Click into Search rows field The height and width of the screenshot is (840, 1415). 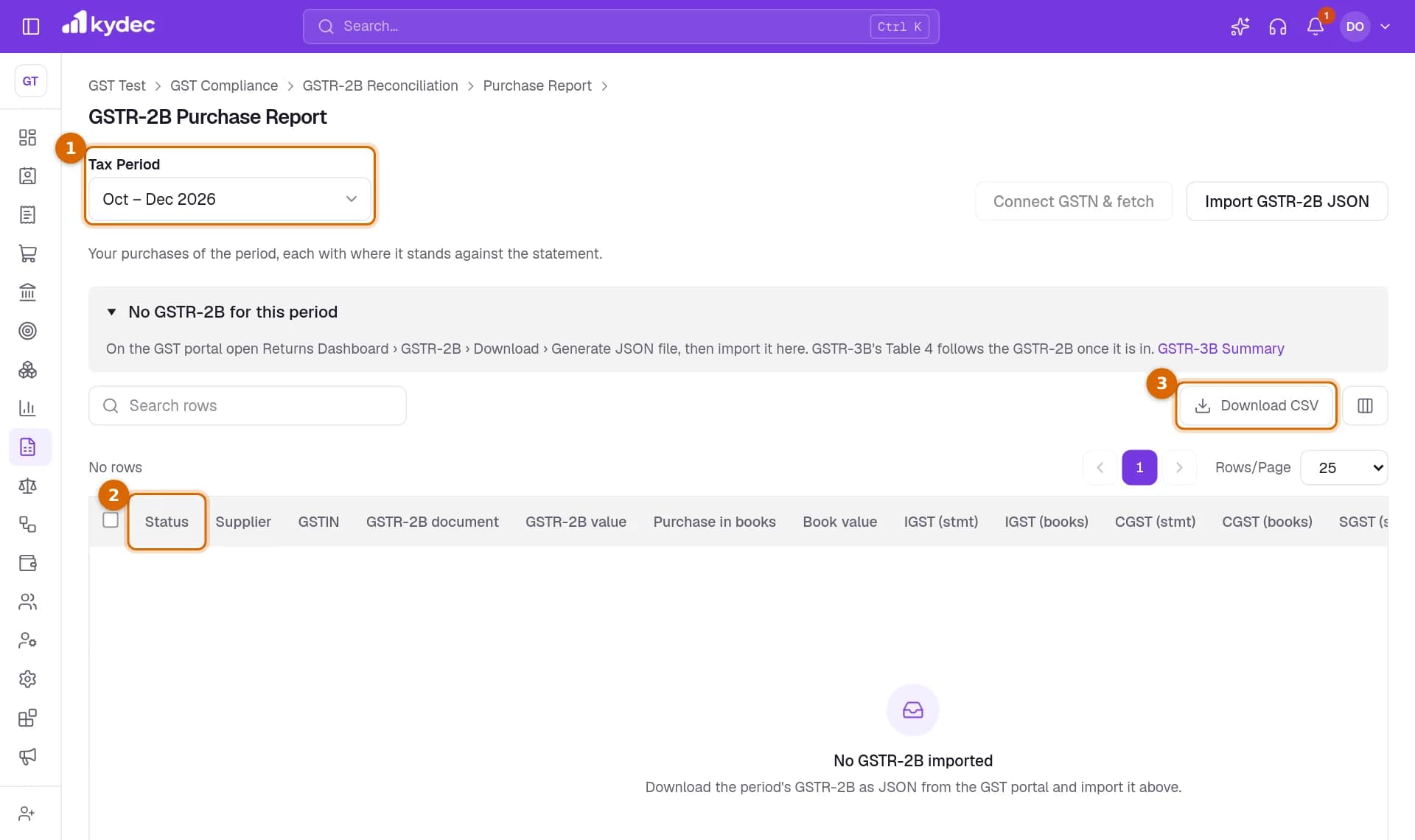[248, 406]
